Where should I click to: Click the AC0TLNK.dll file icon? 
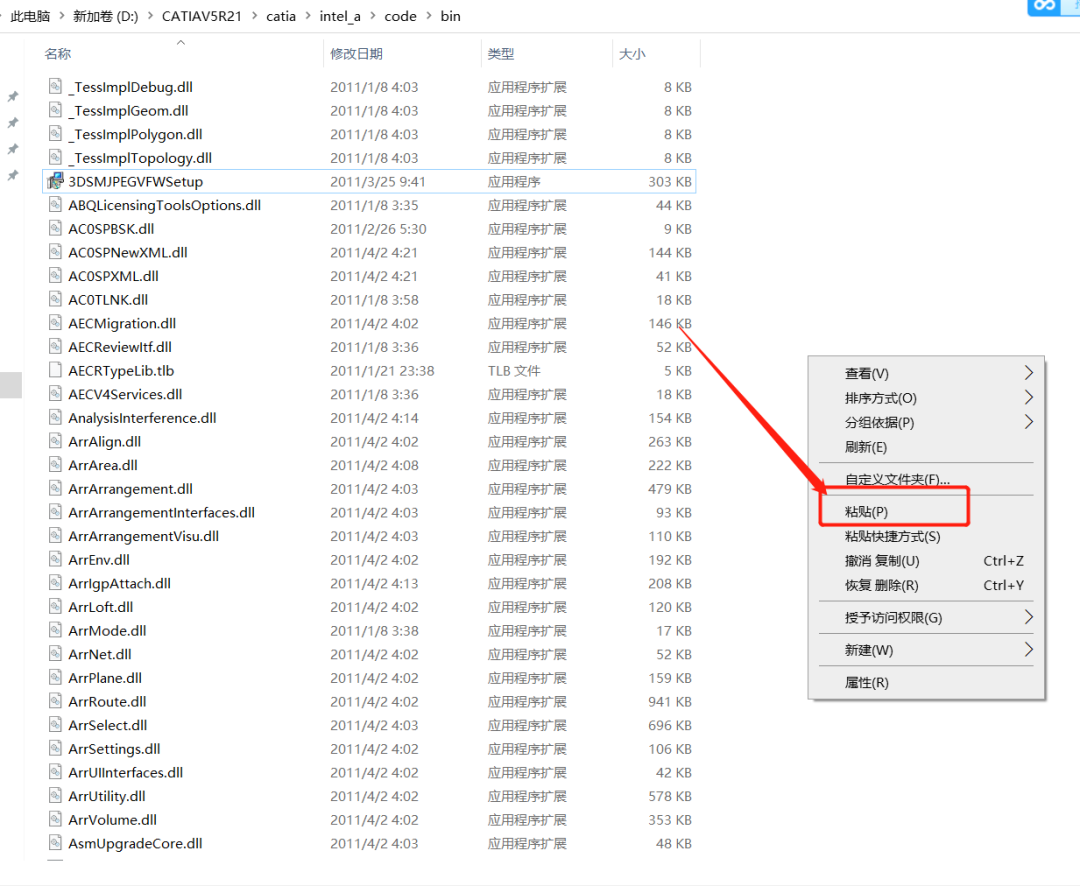point(56,300)
